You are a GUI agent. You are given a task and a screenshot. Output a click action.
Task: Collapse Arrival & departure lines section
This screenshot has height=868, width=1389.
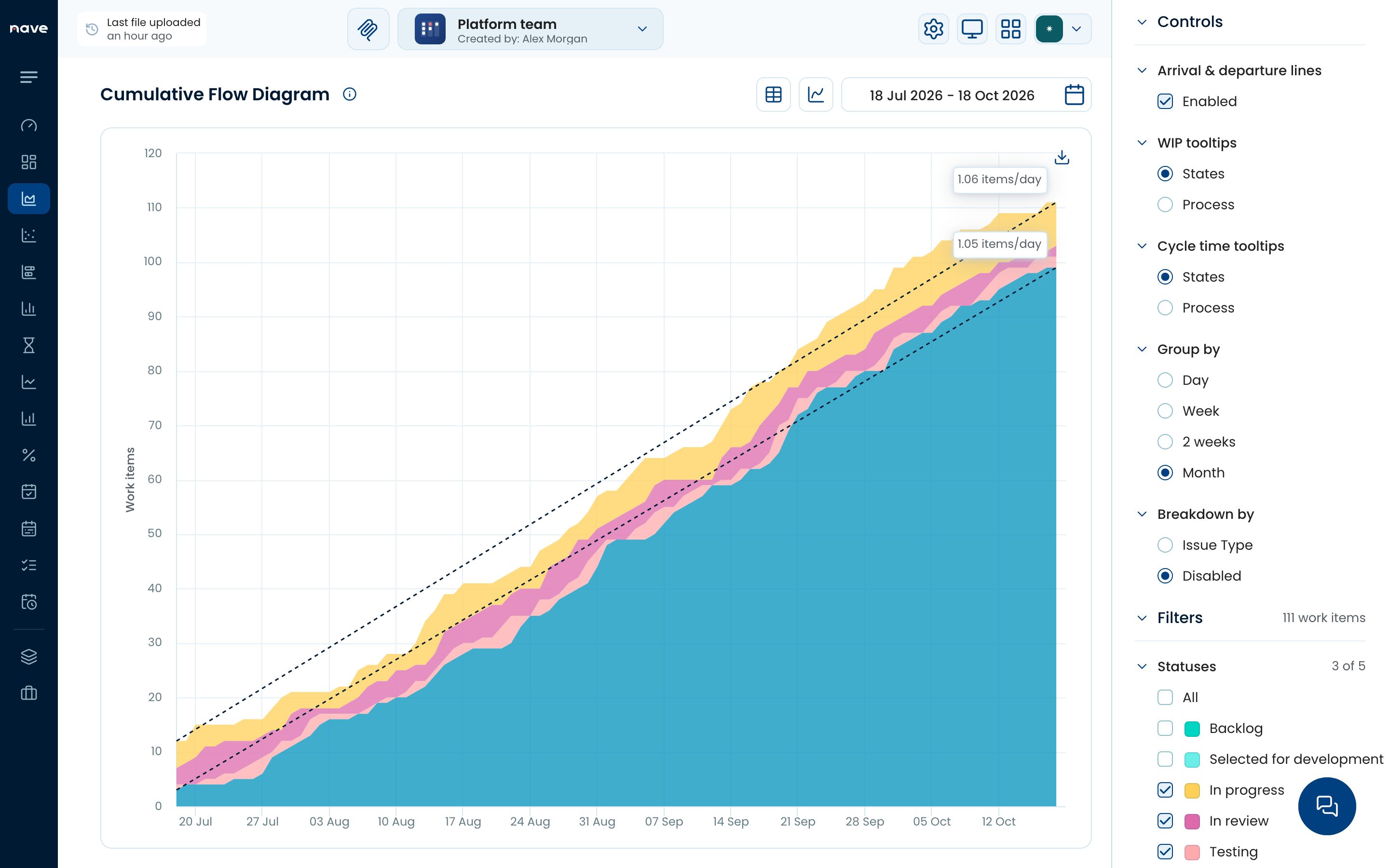[x=1142, y=70]
